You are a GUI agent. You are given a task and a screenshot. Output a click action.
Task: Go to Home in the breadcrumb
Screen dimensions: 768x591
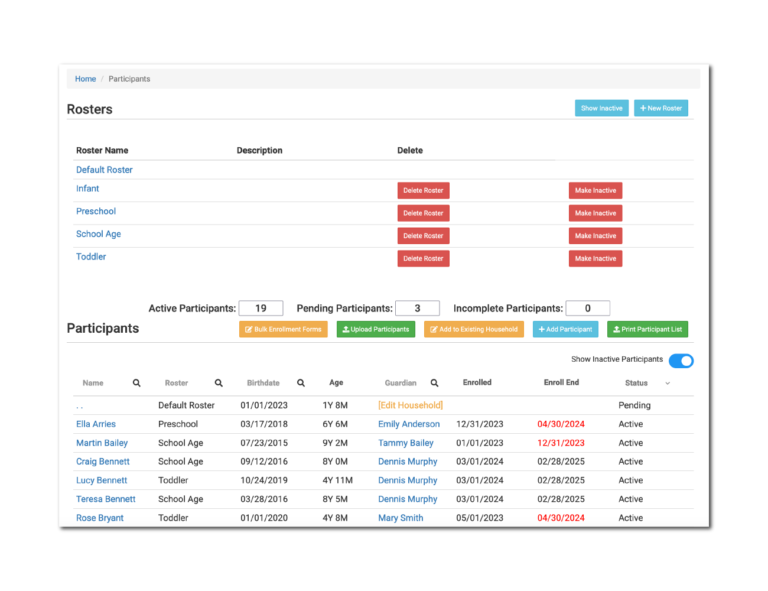[85, 79]
